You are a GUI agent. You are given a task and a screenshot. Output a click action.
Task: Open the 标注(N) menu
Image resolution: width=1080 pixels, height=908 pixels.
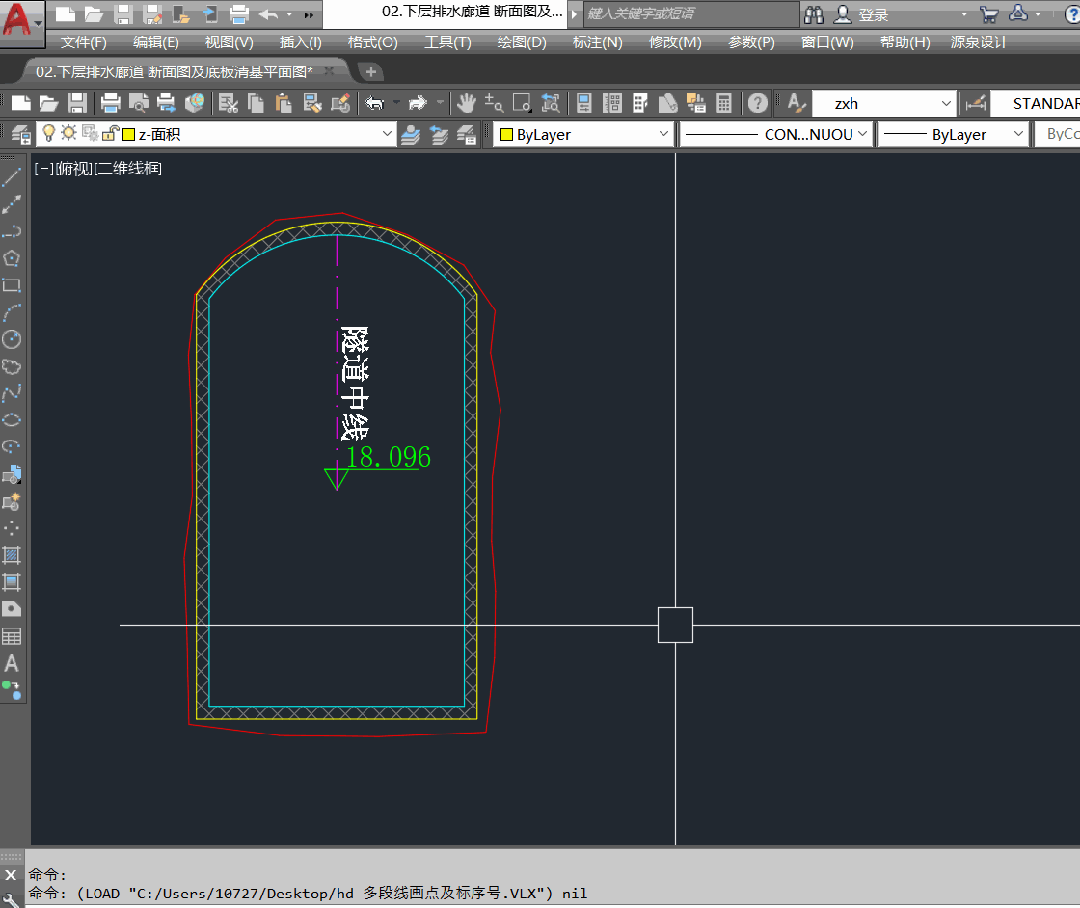597,42
